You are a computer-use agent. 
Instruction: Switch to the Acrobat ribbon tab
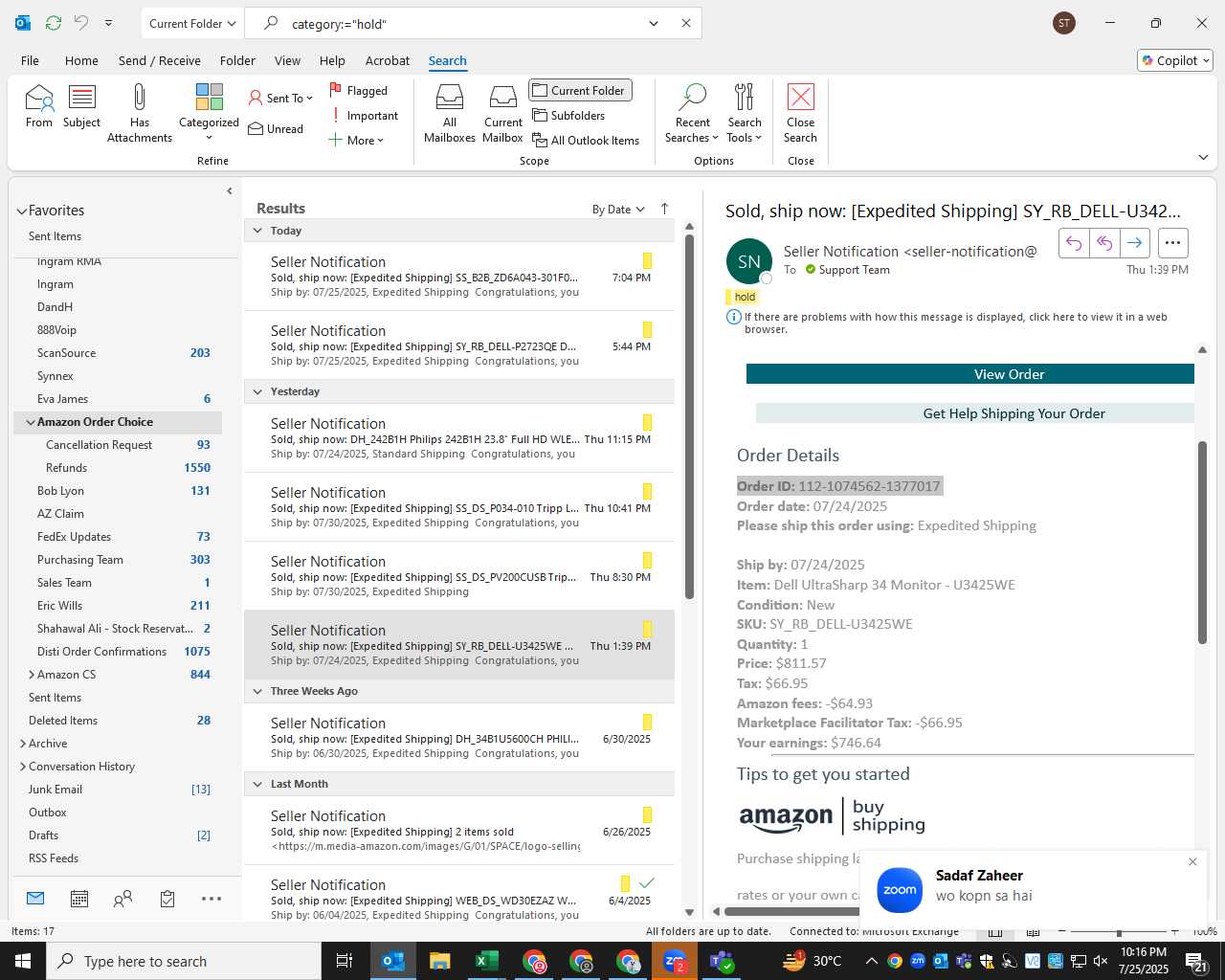pos(388,60)
